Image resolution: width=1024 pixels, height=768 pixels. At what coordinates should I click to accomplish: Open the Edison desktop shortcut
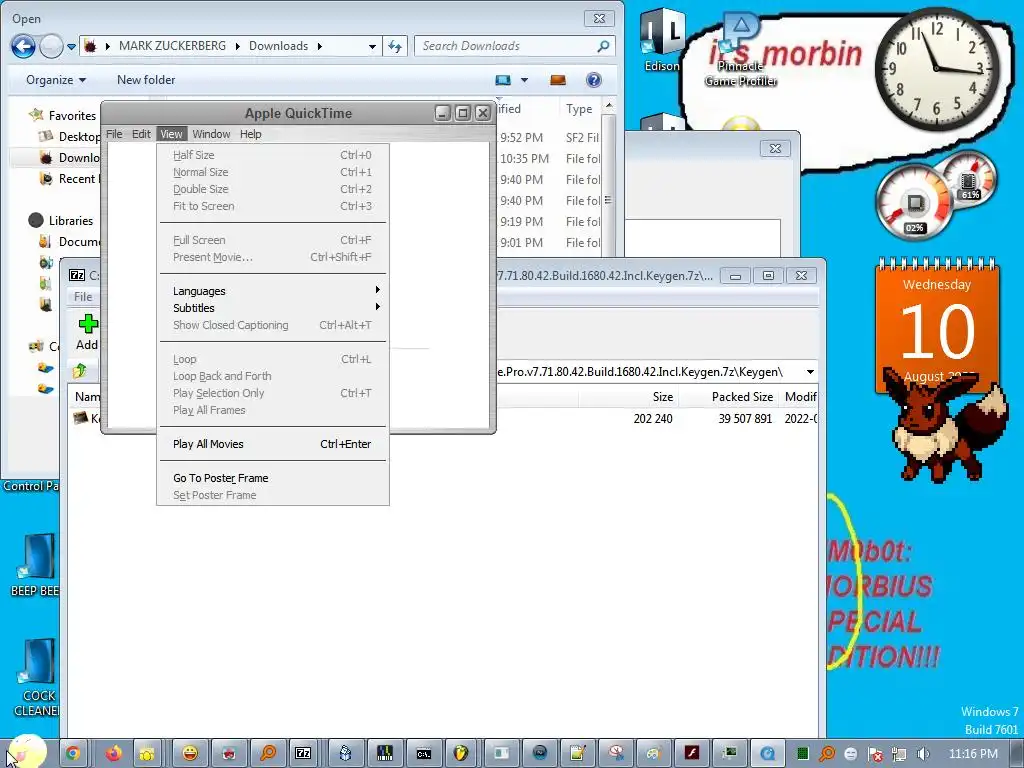pos(662,40)
